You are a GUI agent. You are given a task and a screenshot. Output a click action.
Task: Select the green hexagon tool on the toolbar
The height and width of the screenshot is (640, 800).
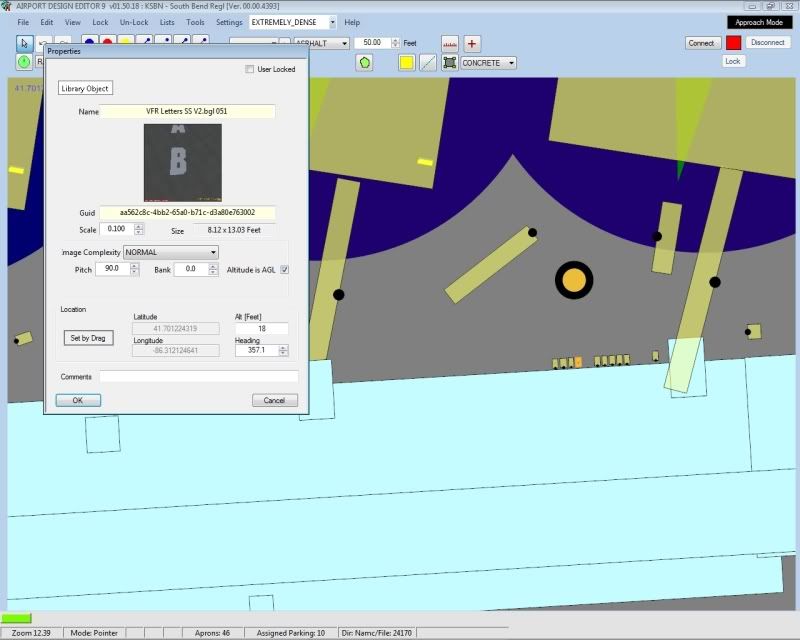[x=365, y=62]
